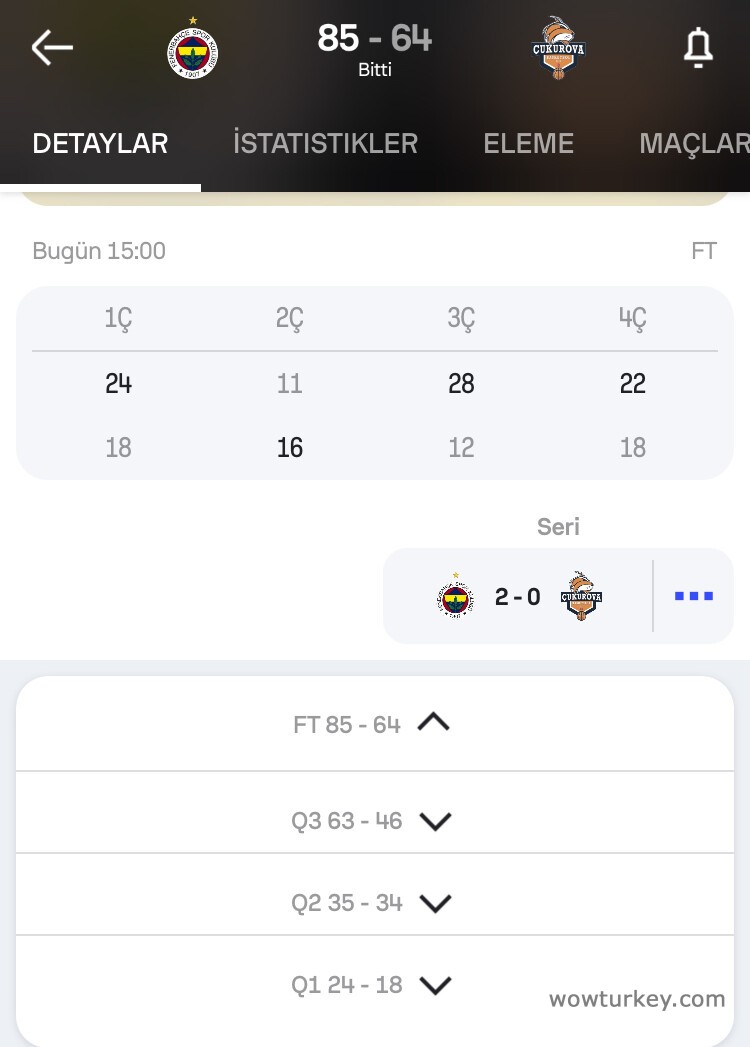
Task: Tap the back arrow icon
Action: point(52,47)
